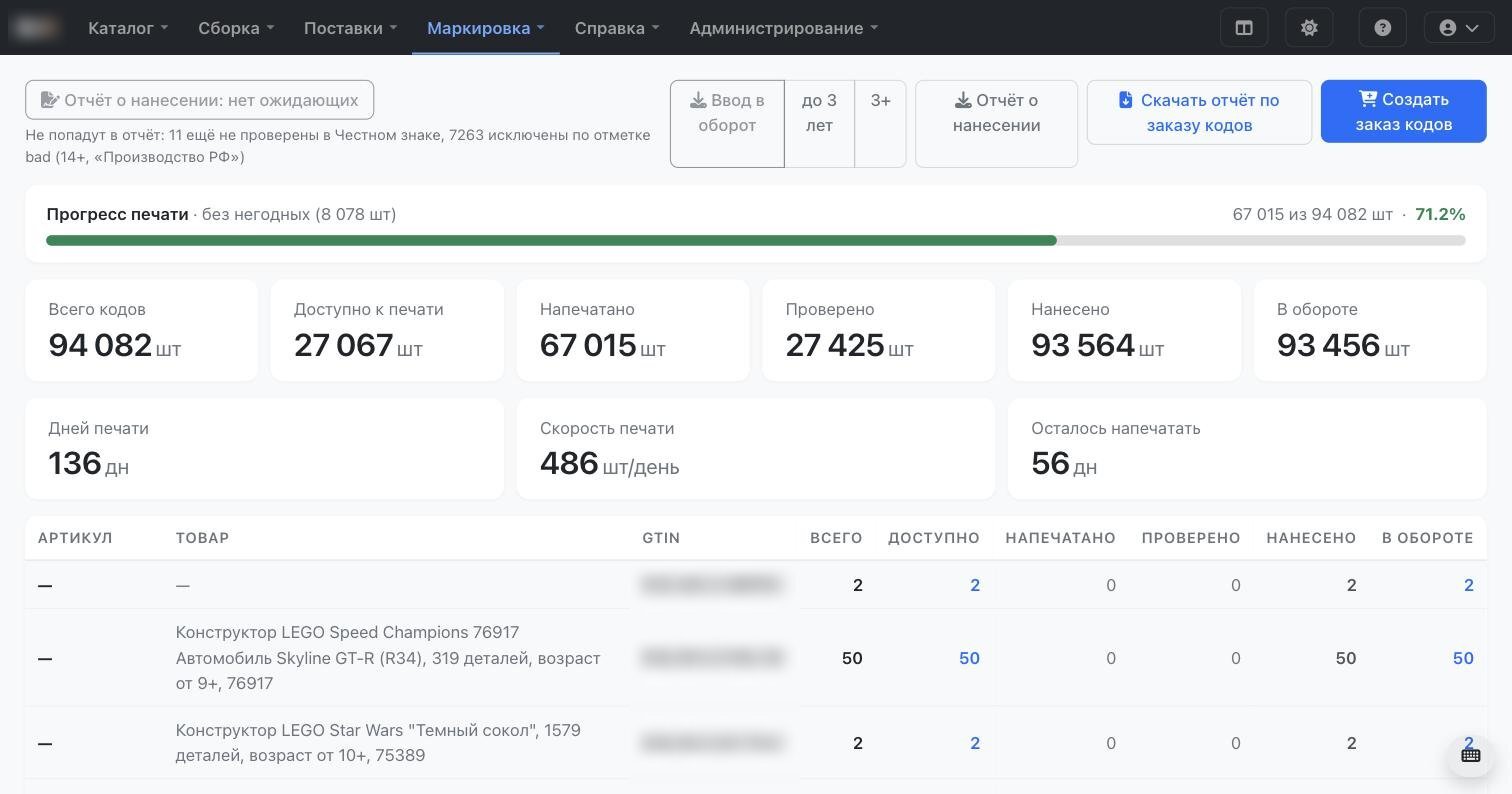Open theme settings sun icon
The image size is (1512, 794).
(x=1309, y=28)
